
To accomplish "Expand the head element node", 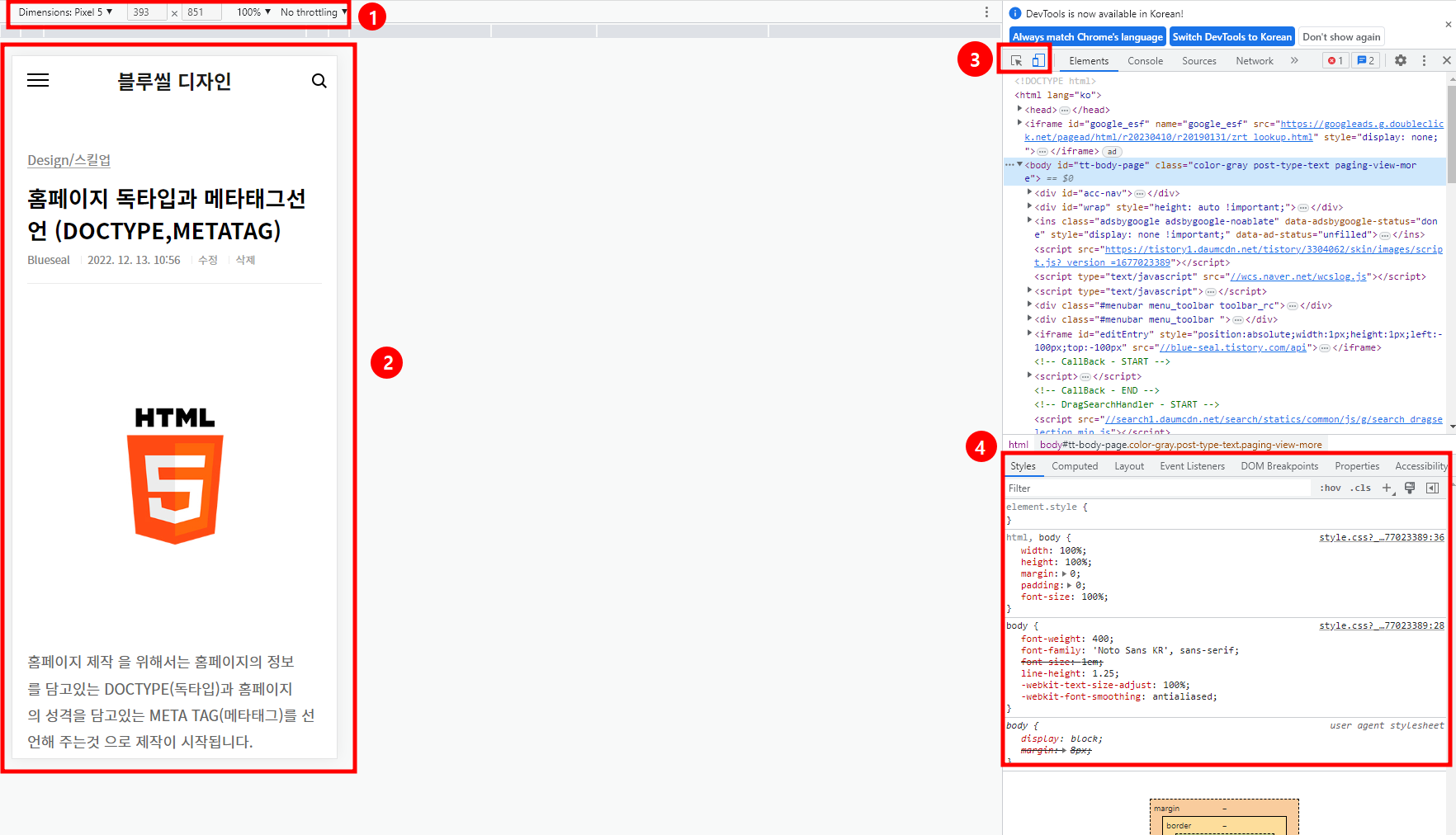I will [1020, 109].
